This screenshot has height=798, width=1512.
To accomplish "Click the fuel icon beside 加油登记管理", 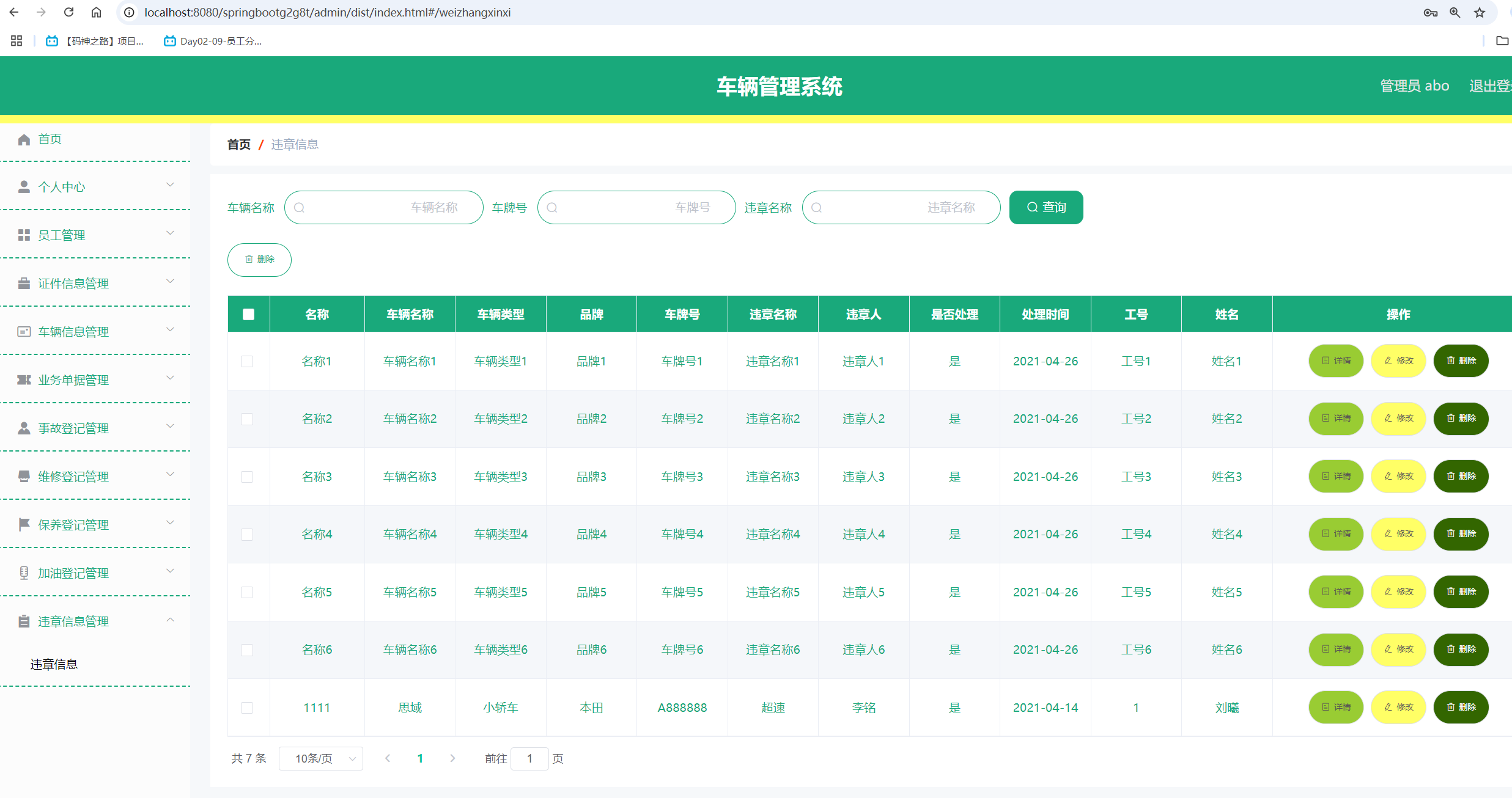I will [24, 573].
